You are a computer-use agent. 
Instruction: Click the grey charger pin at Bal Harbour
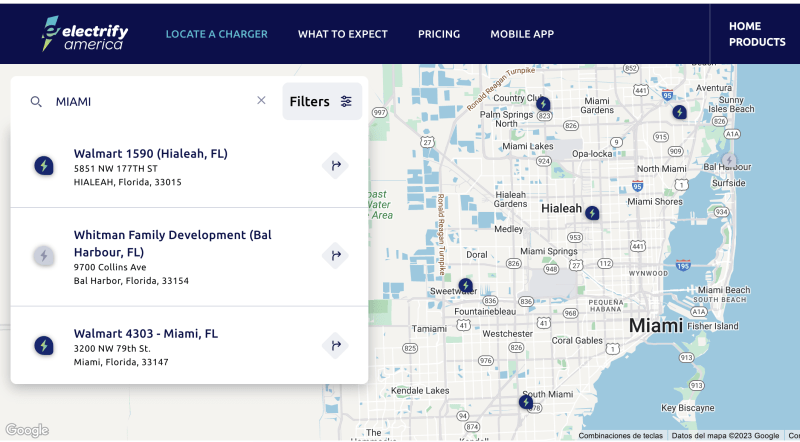tap(729, 160)
